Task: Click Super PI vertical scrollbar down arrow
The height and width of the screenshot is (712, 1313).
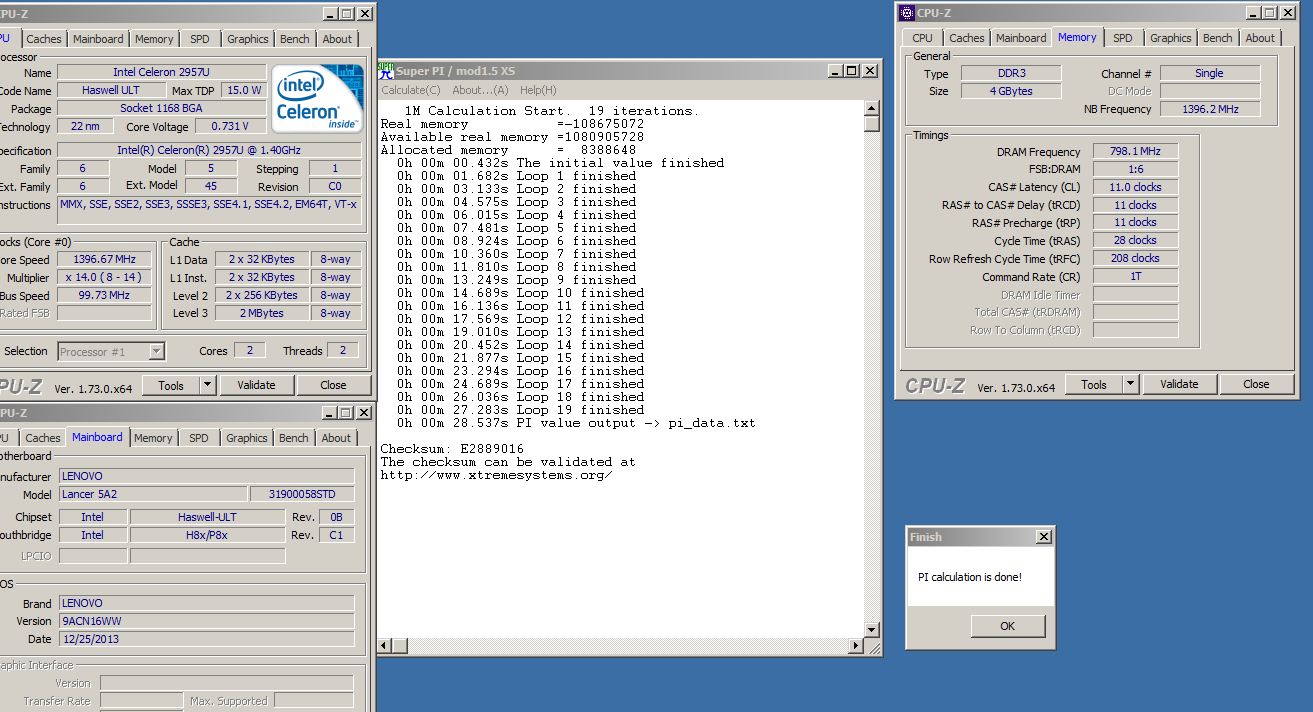Action: tap(872, 630)
